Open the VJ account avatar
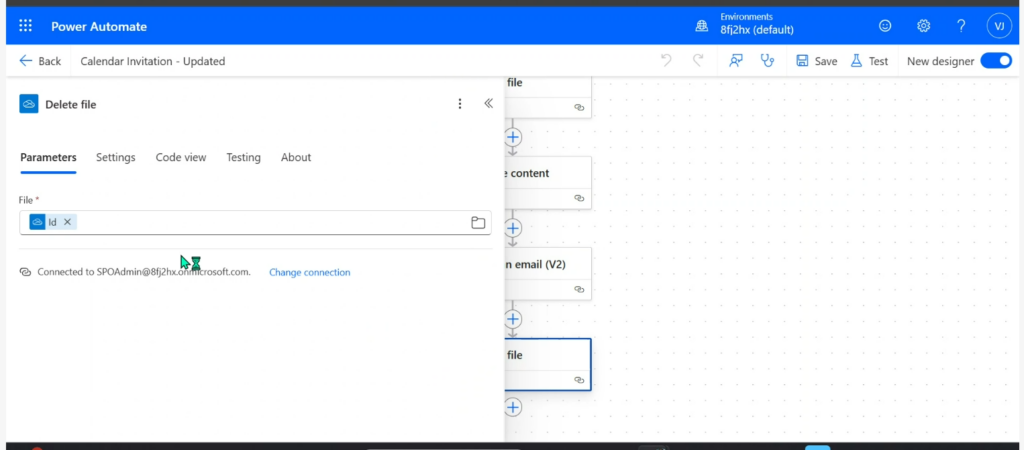This screenshot has width=1024, height=450. [999, 26]
